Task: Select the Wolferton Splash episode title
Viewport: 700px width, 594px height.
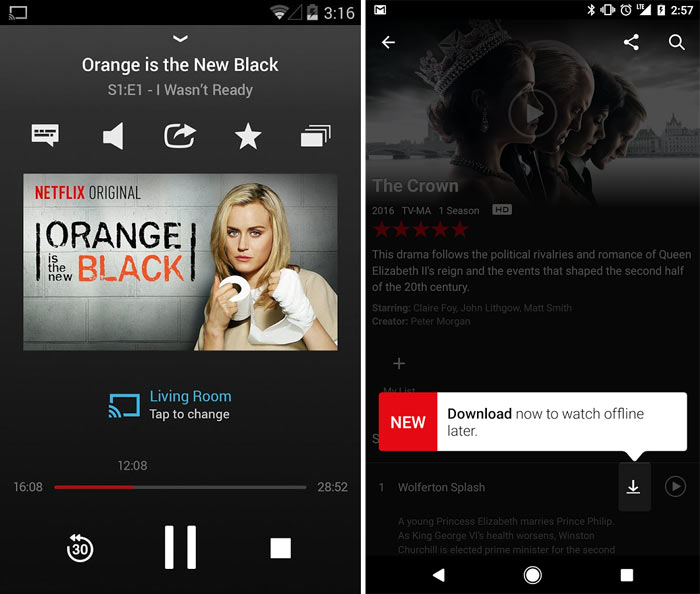Action: tap(442, 487)
